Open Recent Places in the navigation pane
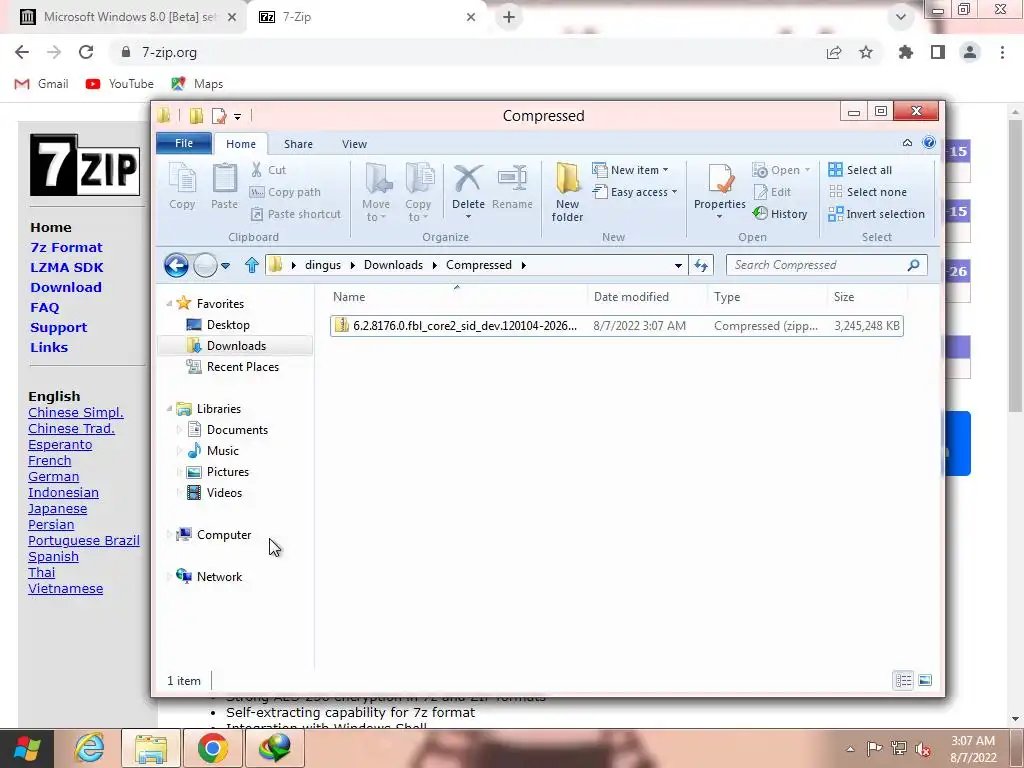The width and height of the screenshot is (1024, 768). click(x=242, y=367)
